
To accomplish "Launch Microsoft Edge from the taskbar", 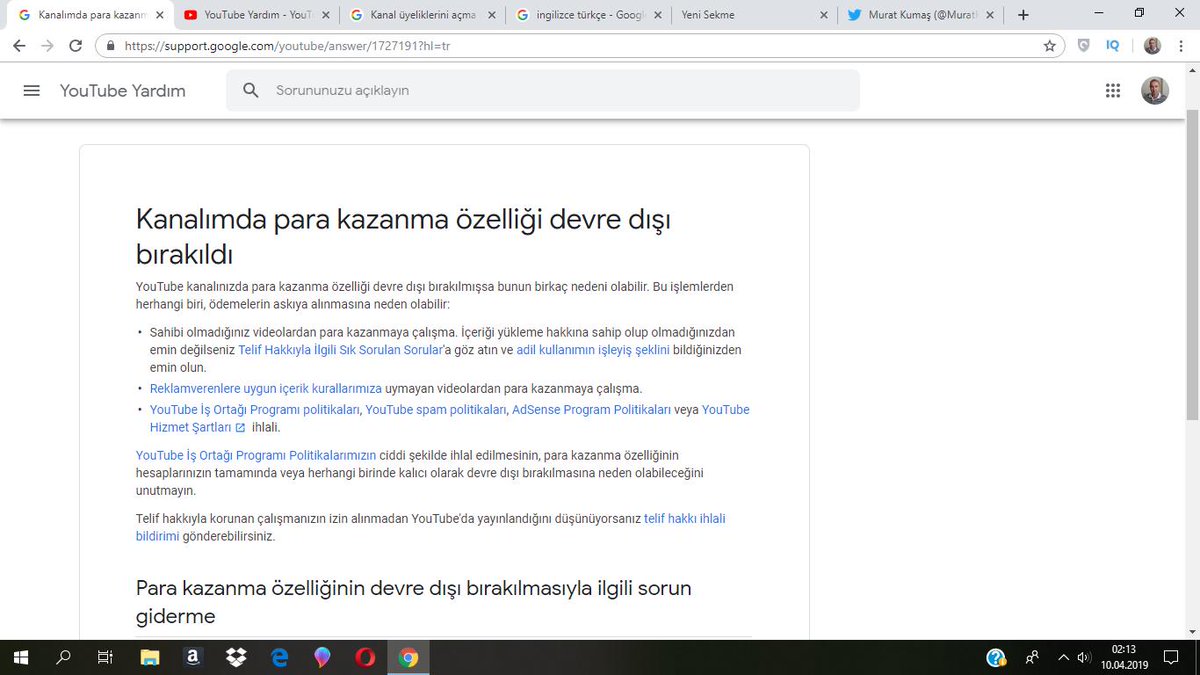I will pyautogui.click(x=279, y=657).
